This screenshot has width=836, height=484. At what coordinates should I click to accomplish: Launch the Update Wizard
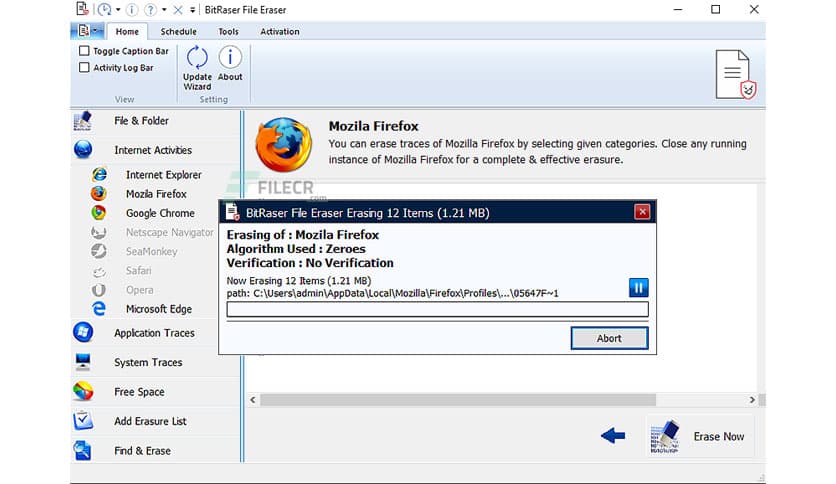tap(197, 68)
